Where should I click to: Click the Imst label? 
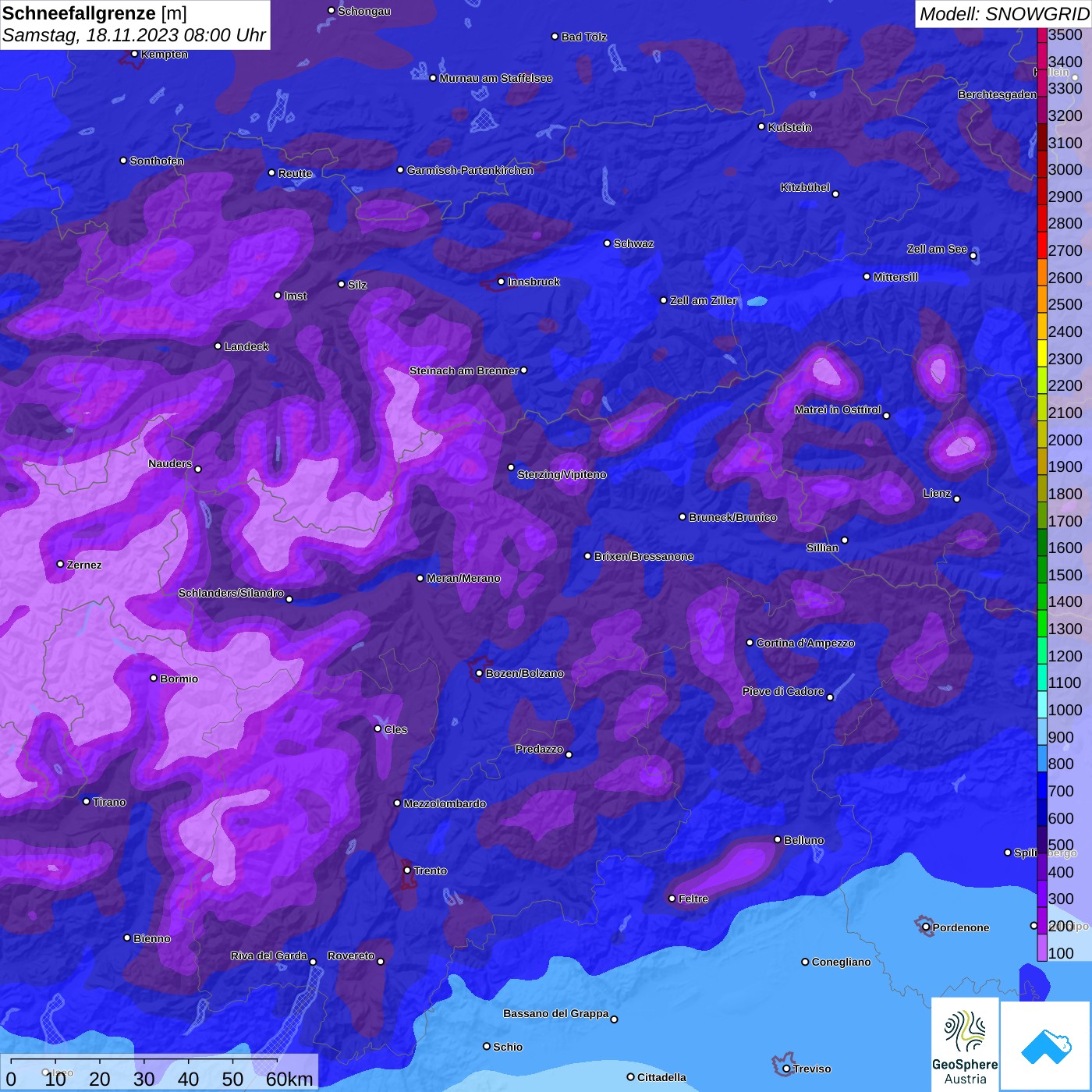(295, 296)
